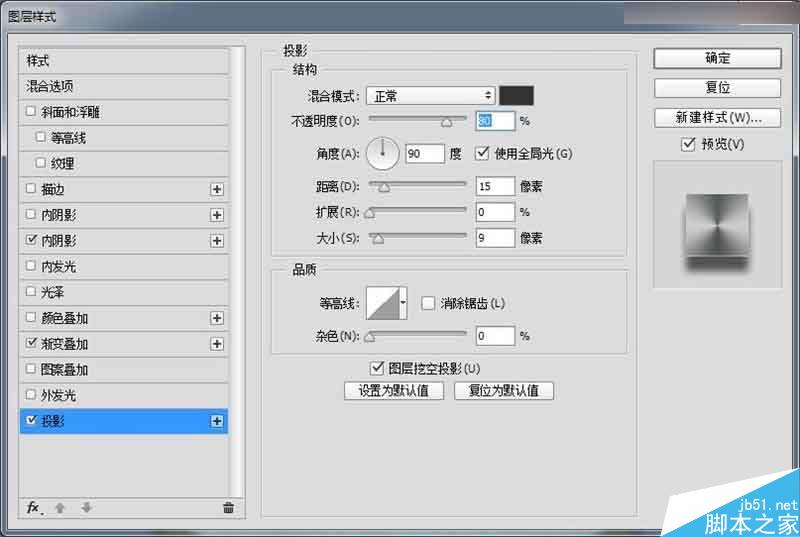
Task: Click the 扩展 input field showing 0
Action: [495, 212]
